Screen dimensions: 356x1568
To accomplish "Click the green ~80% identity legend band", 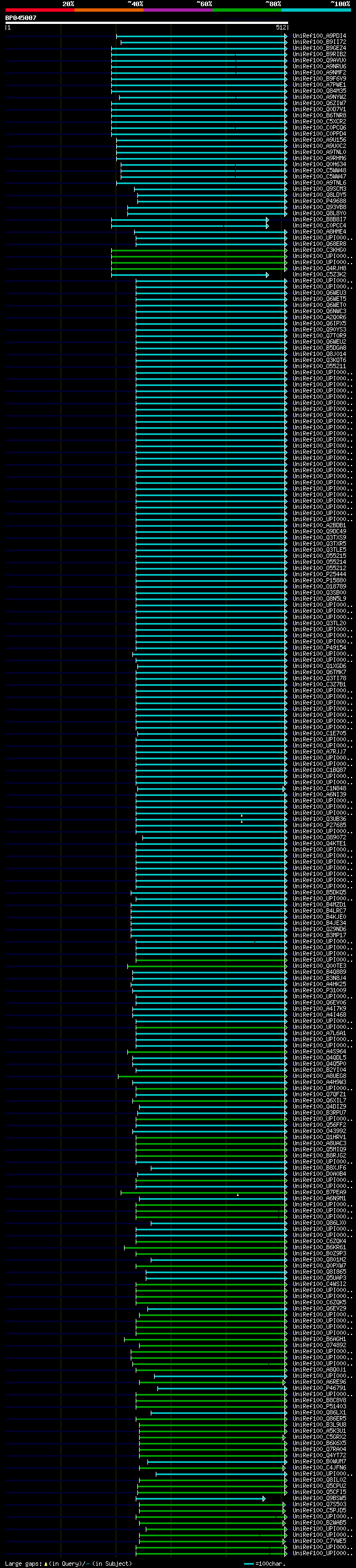I will coord(246,10).
